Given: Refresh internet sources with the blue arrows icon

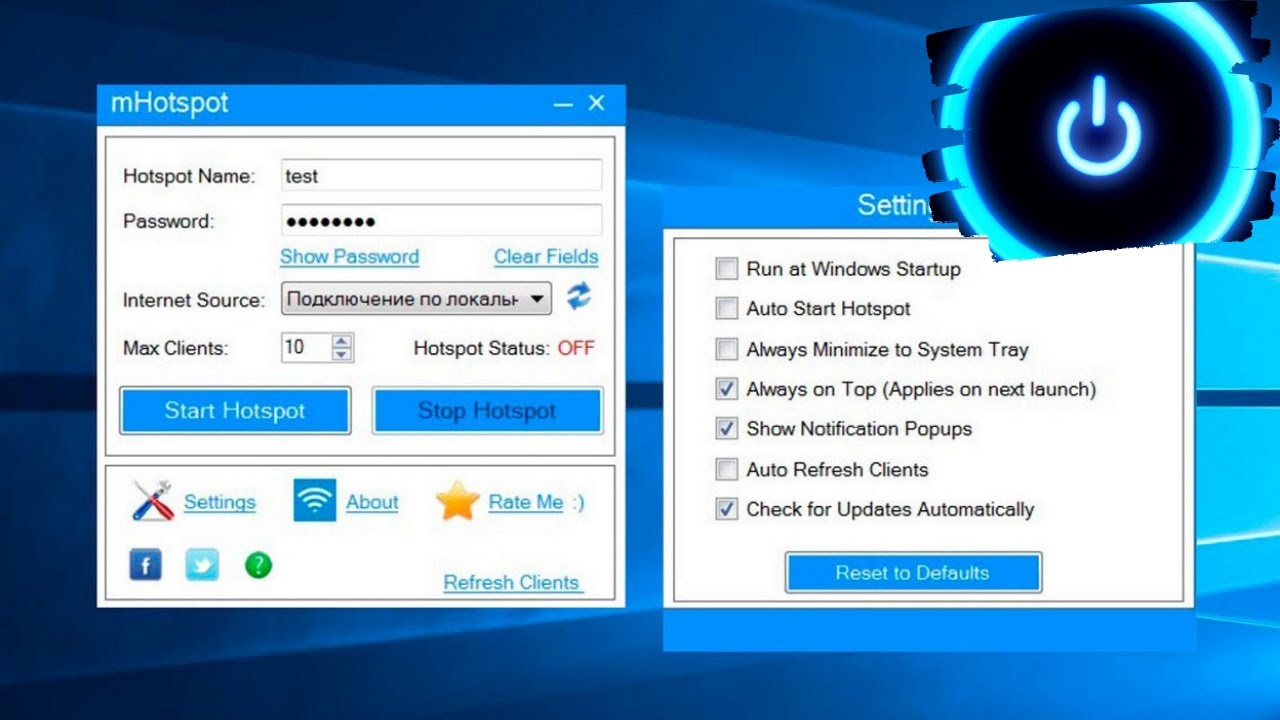Looking at the screenshot, I should (x=578, y=297).
